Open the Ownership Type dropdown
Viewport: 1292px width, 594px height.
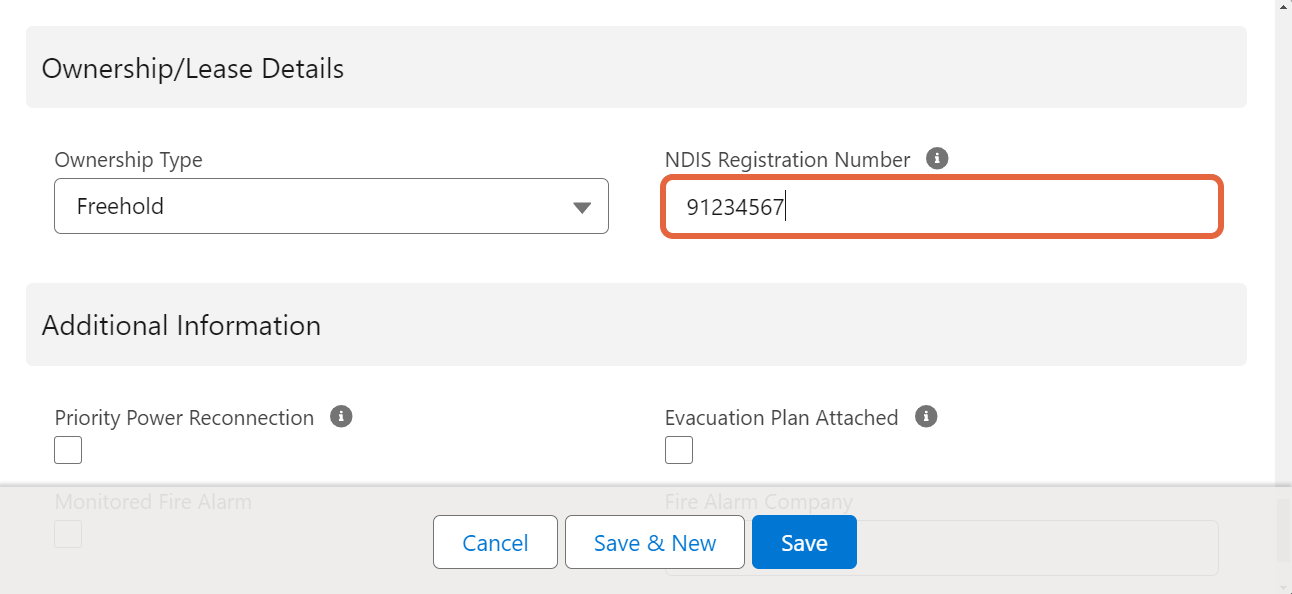(330, 206)
